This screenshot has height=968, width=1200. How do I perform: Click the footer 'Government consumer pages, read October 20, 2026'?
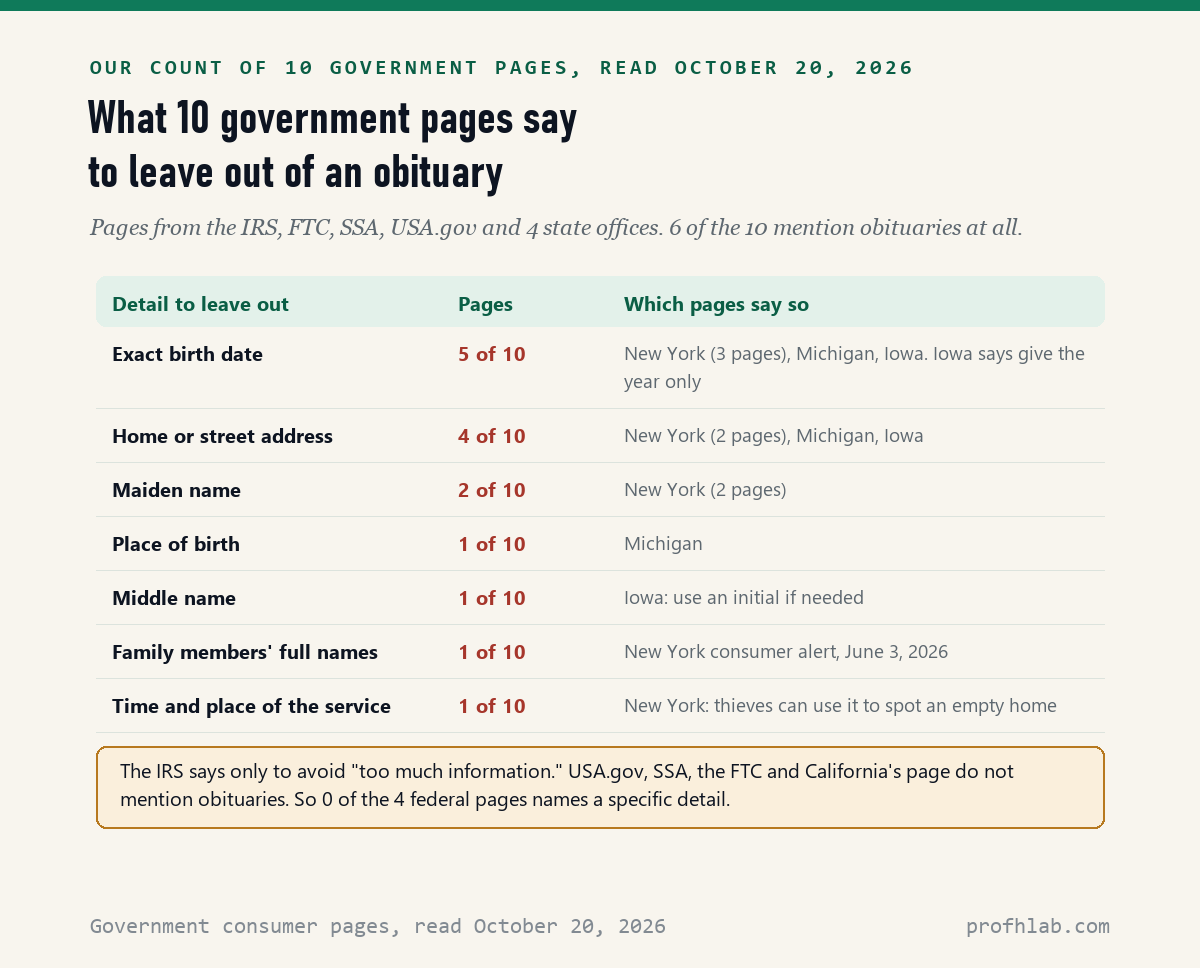(x=378, y=926)
